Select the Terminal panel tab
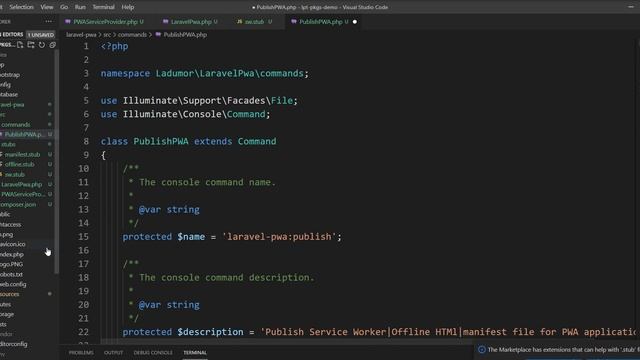This screenshot has width=640, height=360. [195, 352]
